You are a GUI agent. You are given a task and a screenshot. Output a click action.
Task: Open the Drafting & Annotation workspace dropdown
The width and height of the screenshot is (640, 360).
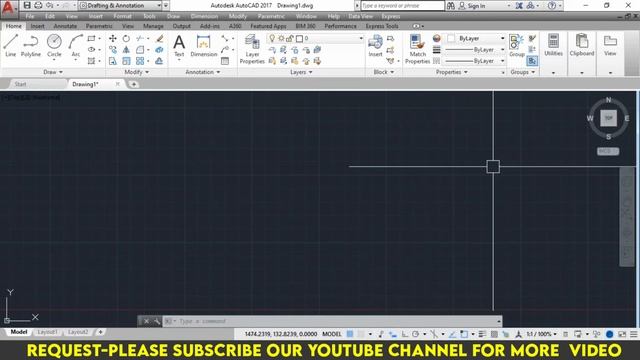[x=120, y=5]
